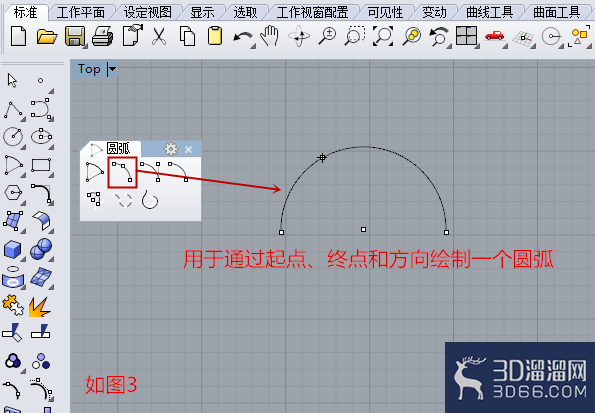
Task: Select the single Point tool
Action: pos(41,80)
